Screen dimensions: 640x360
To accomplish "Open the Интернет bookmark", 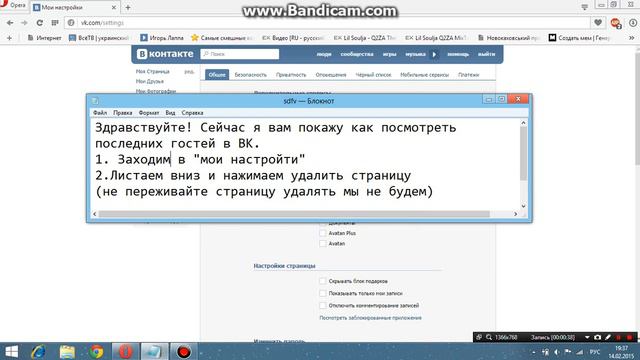I will [x=44, y=38].
